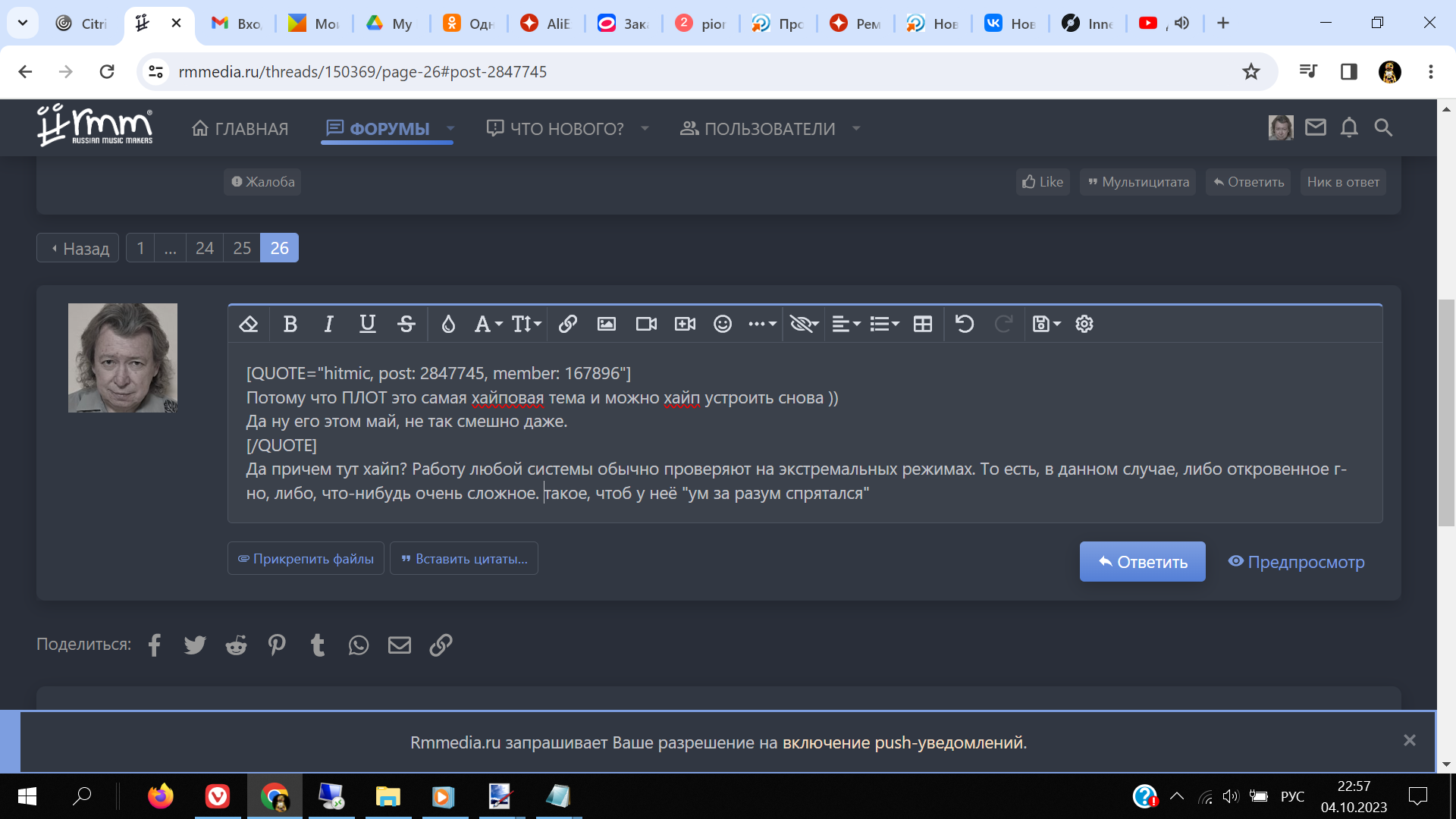This screenshot has height=819, width=1456.
Task: Toggle BB code mode gear icon
Action: (1084, 325)
